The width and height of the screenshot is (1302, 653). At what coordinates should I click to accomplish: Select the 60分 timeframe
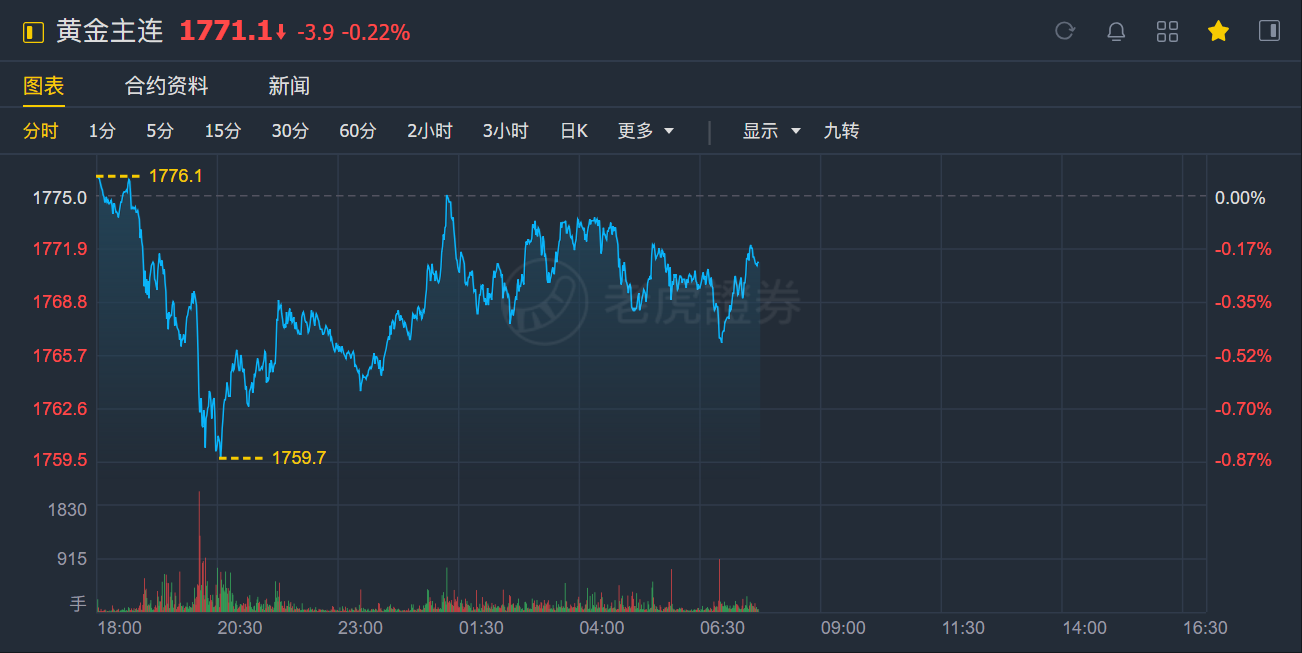pos(358,131)
